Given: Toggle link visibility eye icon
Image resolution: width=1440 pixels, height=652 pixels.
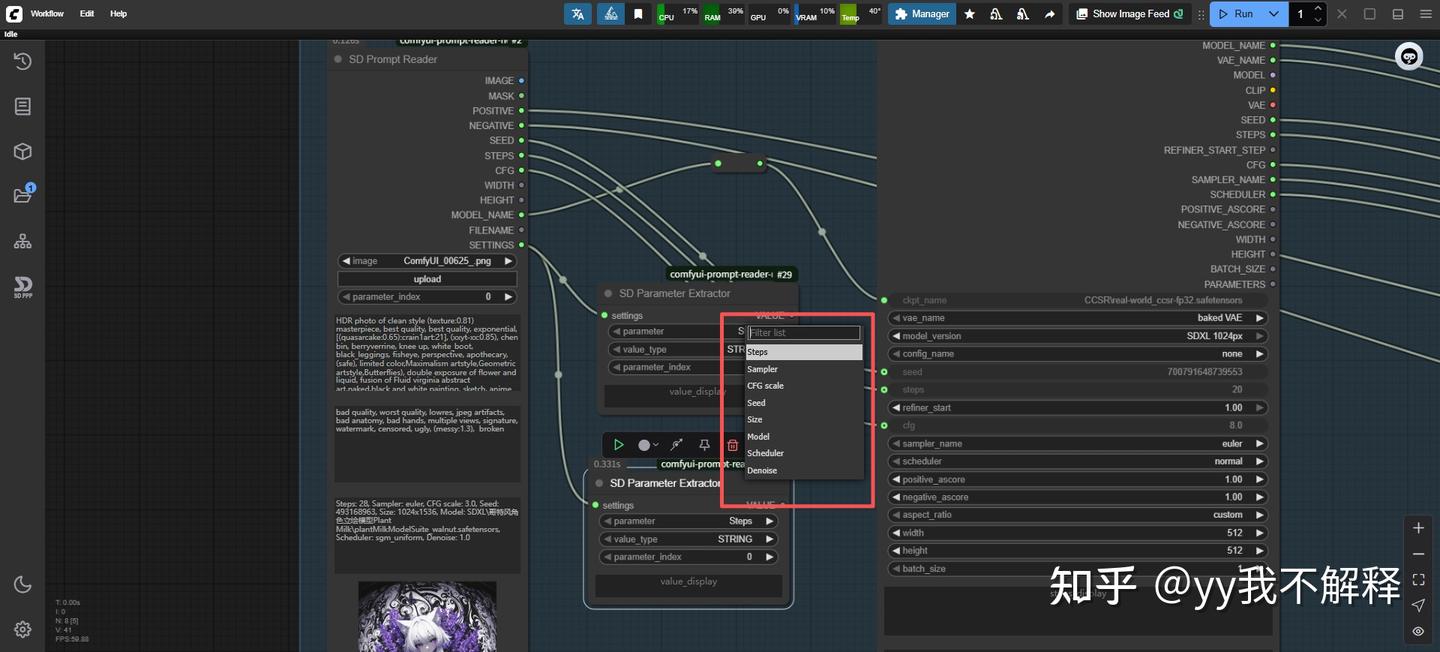Looking at the screenshot, I should (1418, 631).
